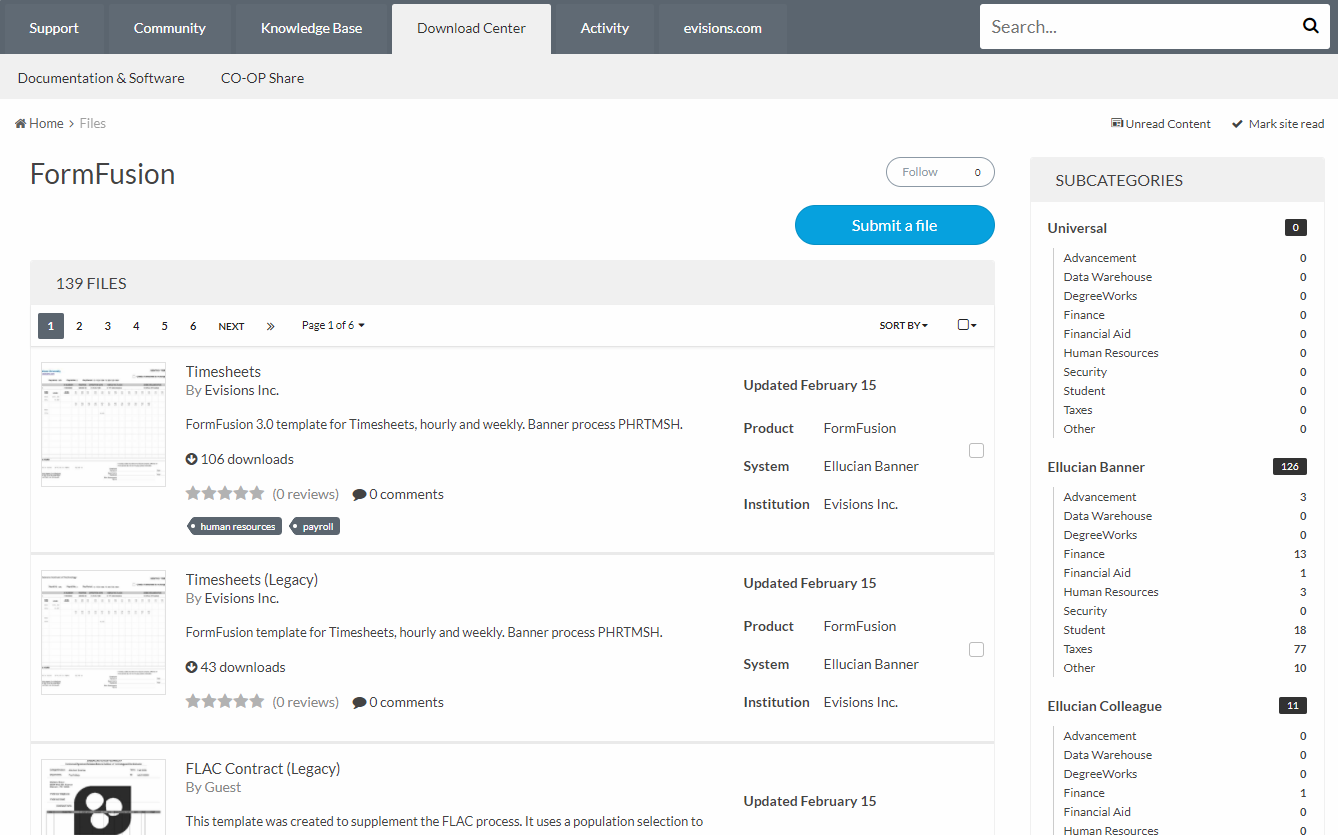1338x835 pixels.
Task: Open the select-all checkbox dropdown
Action: click(967, 325)
